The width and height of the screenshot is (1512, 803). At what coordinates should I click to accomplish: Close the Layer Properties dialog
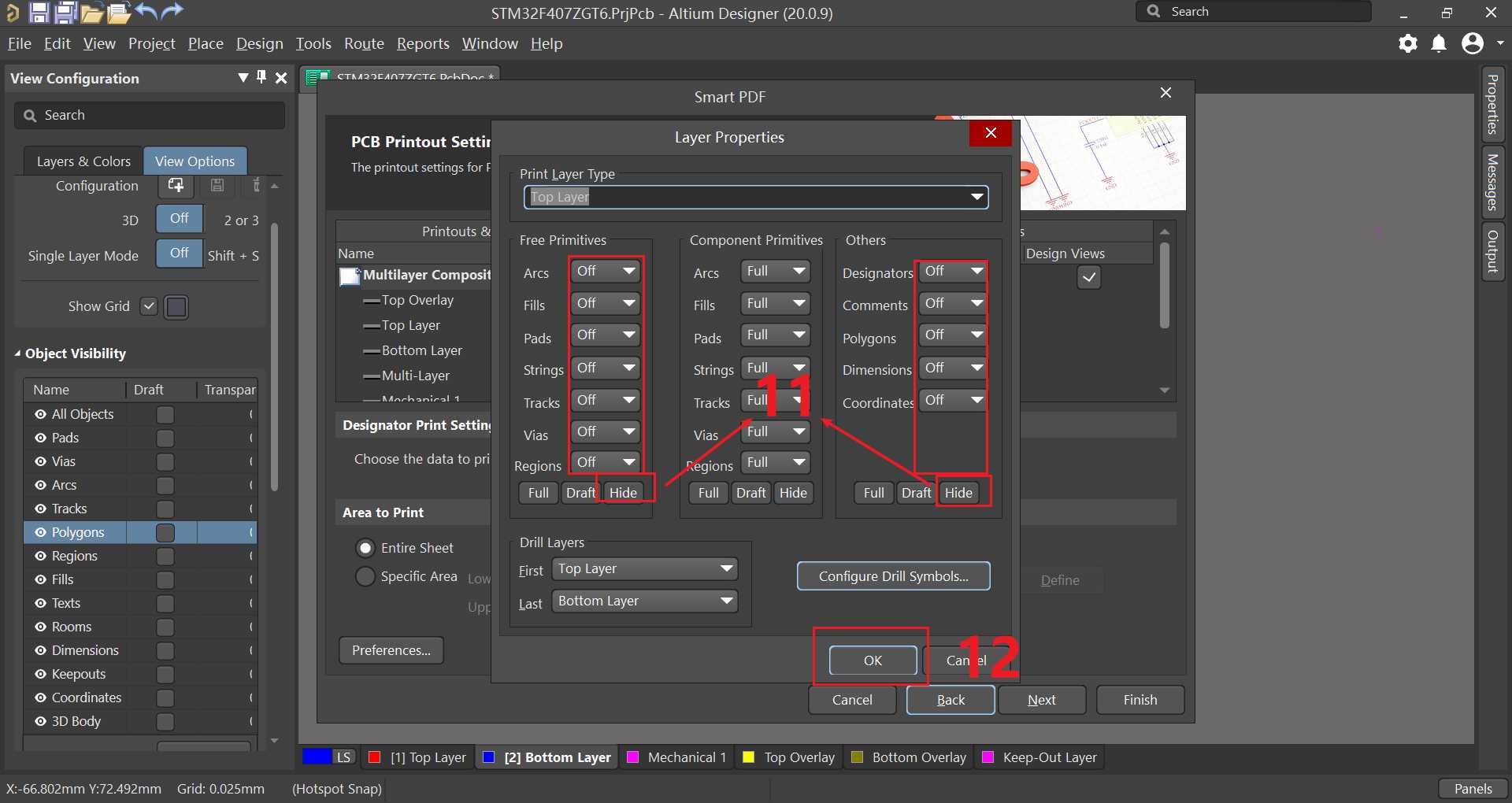click(x=991, y=133)
